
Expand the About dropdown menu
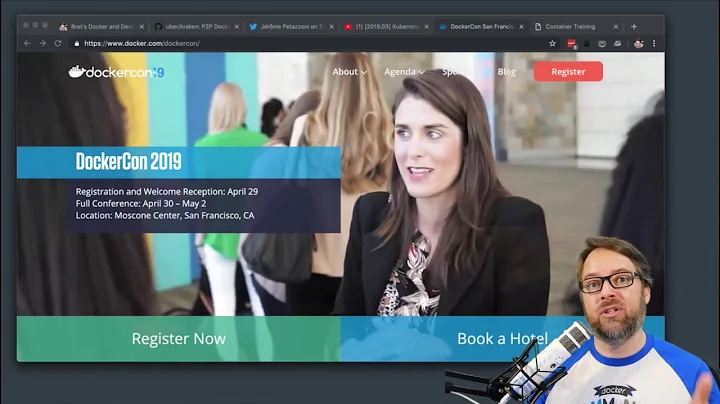tap(349, 72)
